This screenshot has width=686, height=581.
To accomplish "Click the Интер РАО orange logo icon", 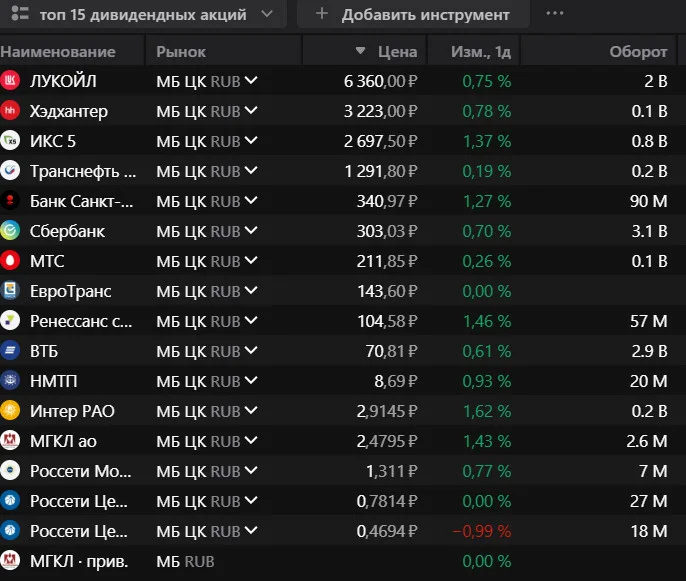I will tap(10, 411).
